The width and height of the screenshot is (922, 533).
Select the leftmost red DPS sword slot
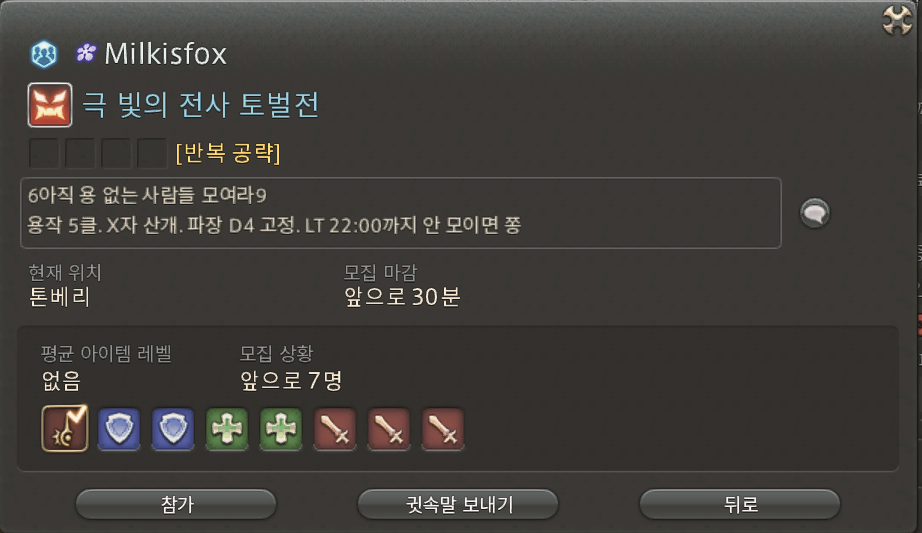(x=335, y=429)
